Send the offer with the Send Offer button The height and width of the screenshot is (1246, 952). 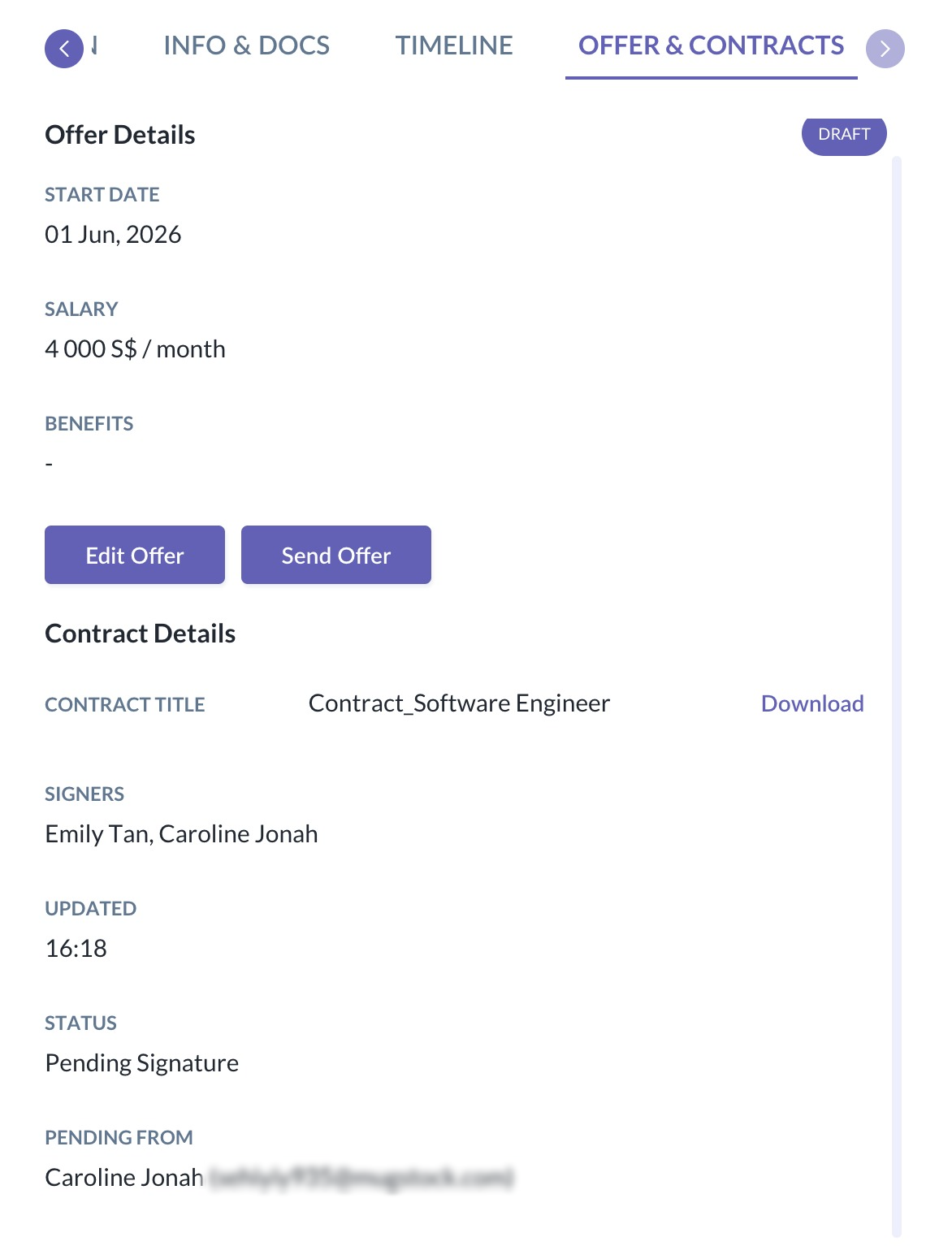point(336,555)
